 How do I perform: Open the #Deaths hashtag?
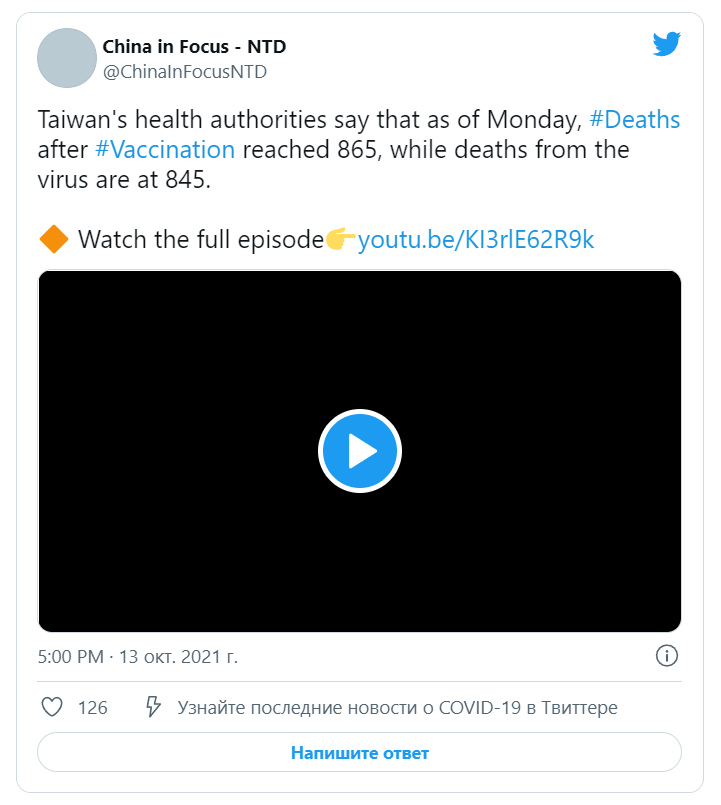(634, 120)
